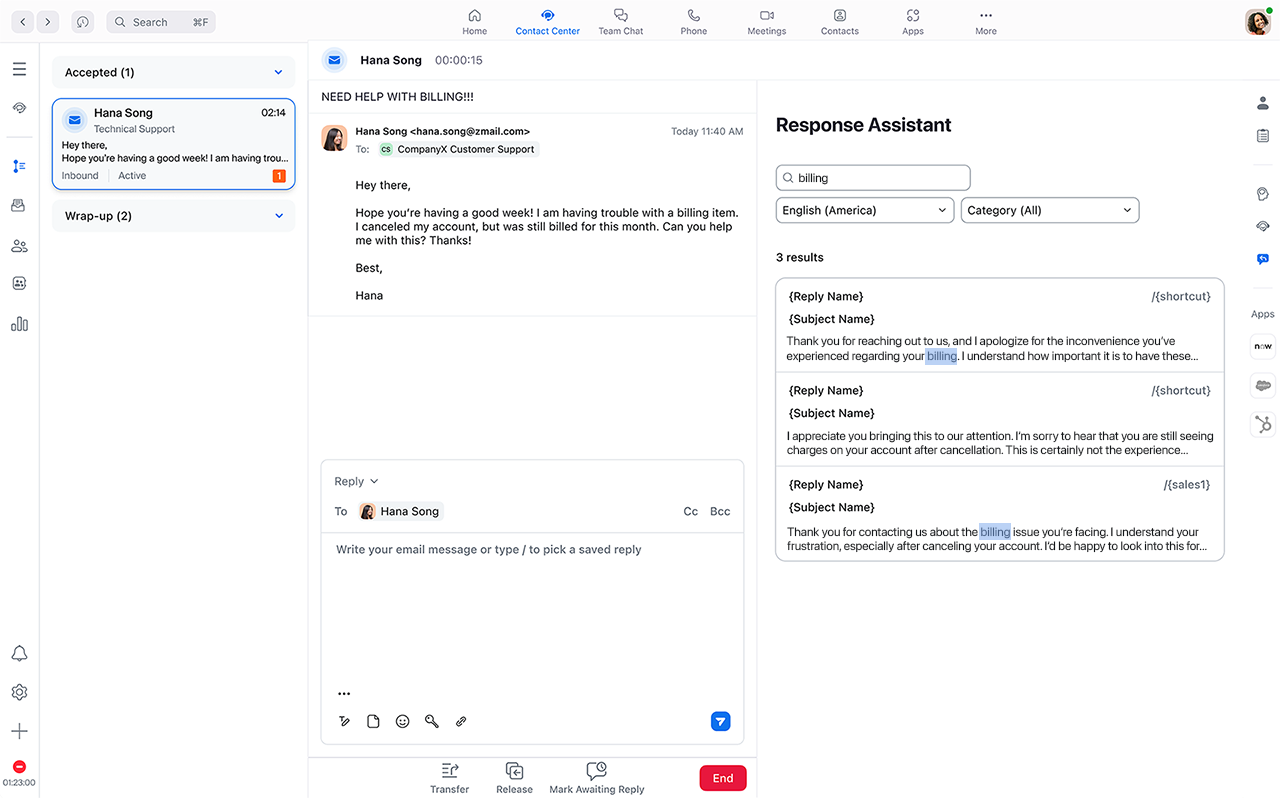The width and height of the screenshot is (1280, 798).
Task: Open the Apps tab
Action: tap(913, 22)
